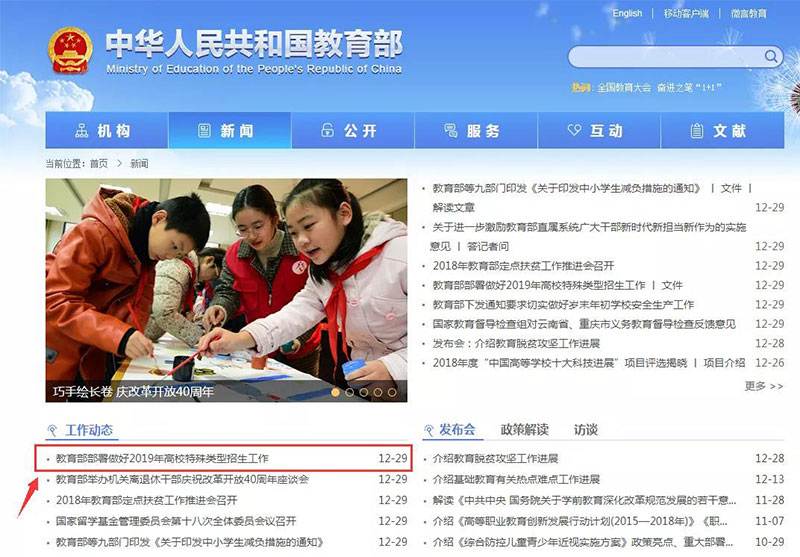Open the 微言教育 link
800x557 pixels.
pos(748,13)
